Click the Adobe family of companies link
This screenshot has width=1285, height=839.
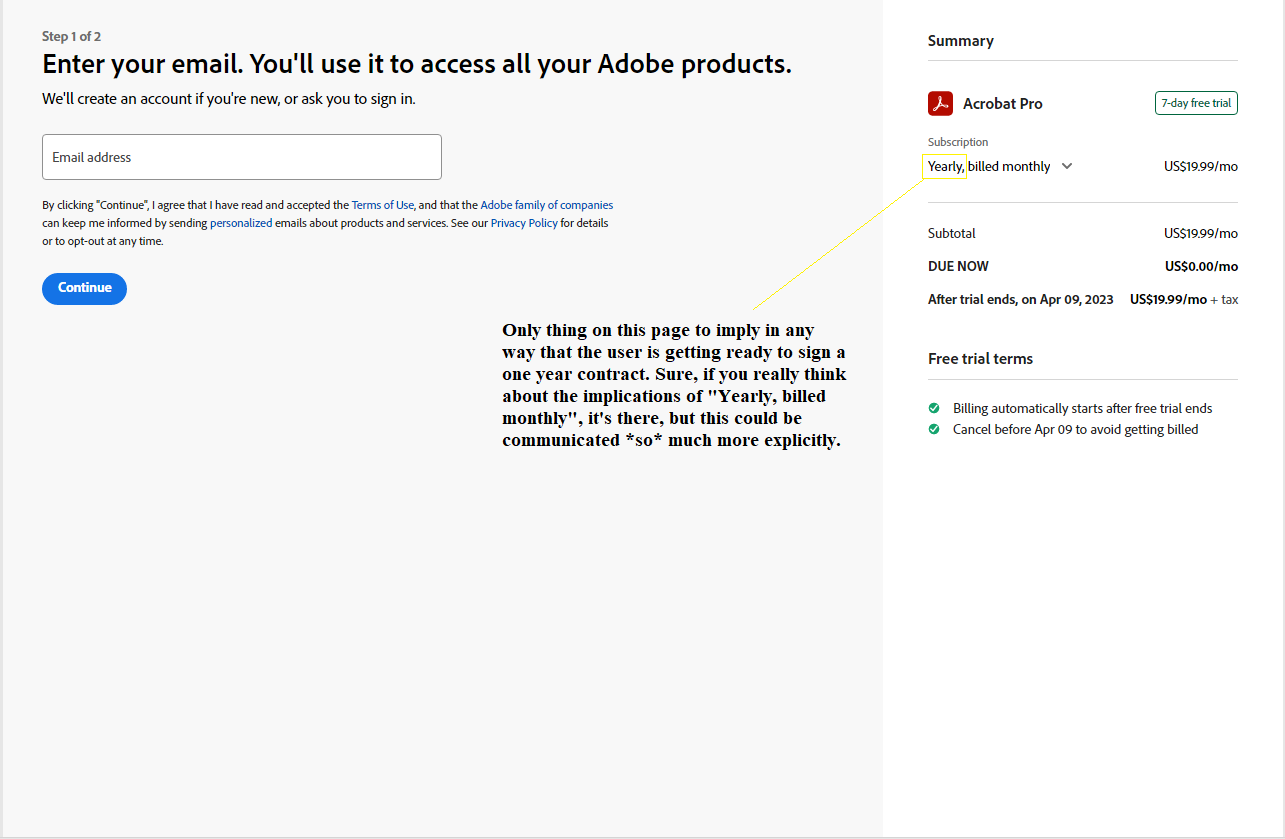coord(546,204)
